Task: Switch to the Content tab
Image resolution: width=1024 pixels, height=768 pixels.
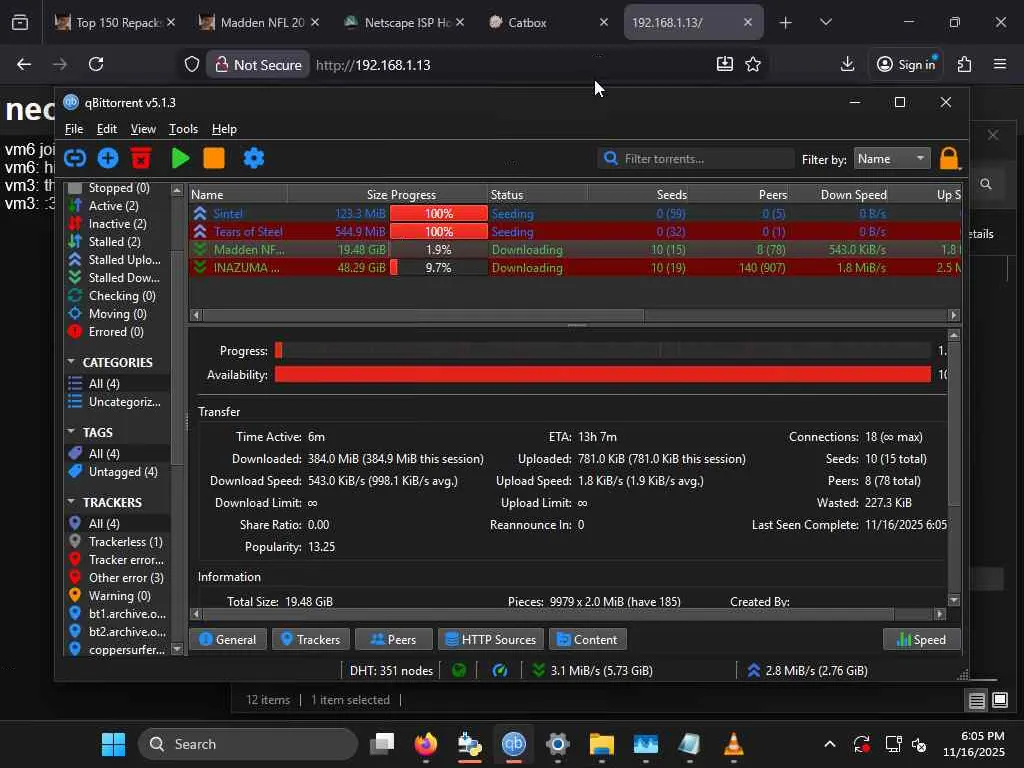Action: point(587,639)
